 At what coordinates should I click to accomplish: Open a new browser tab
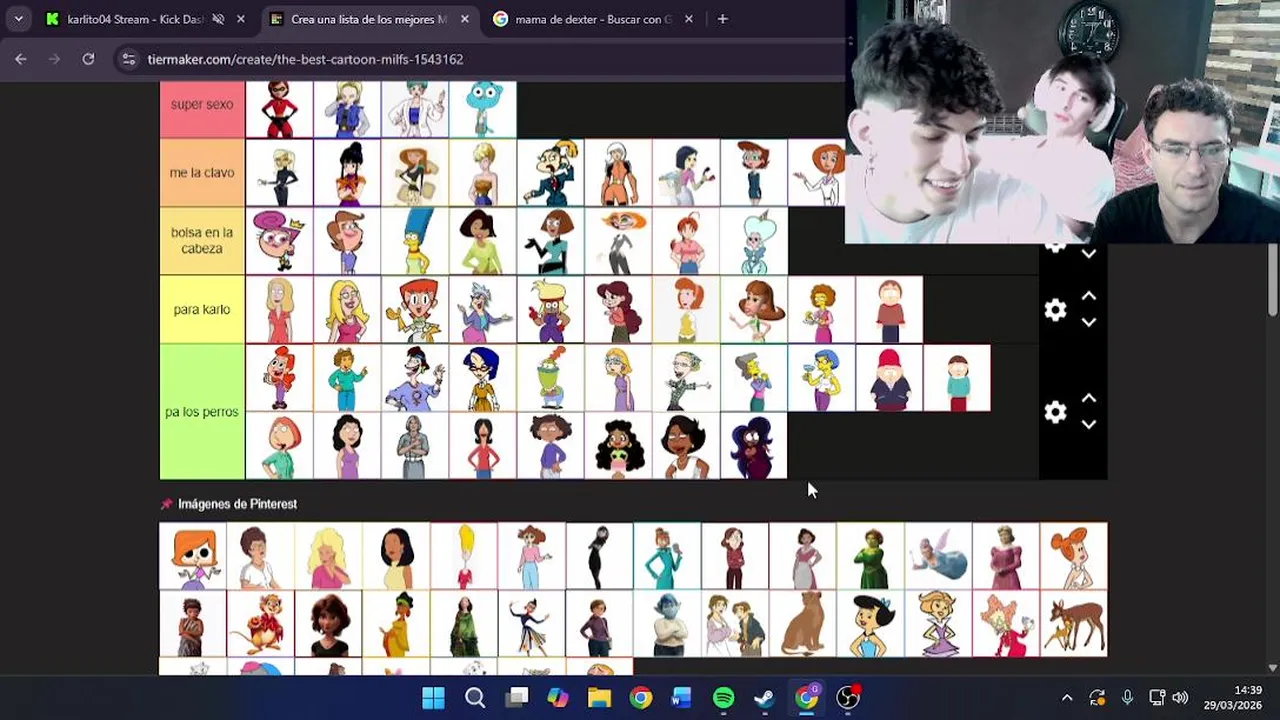722,19
